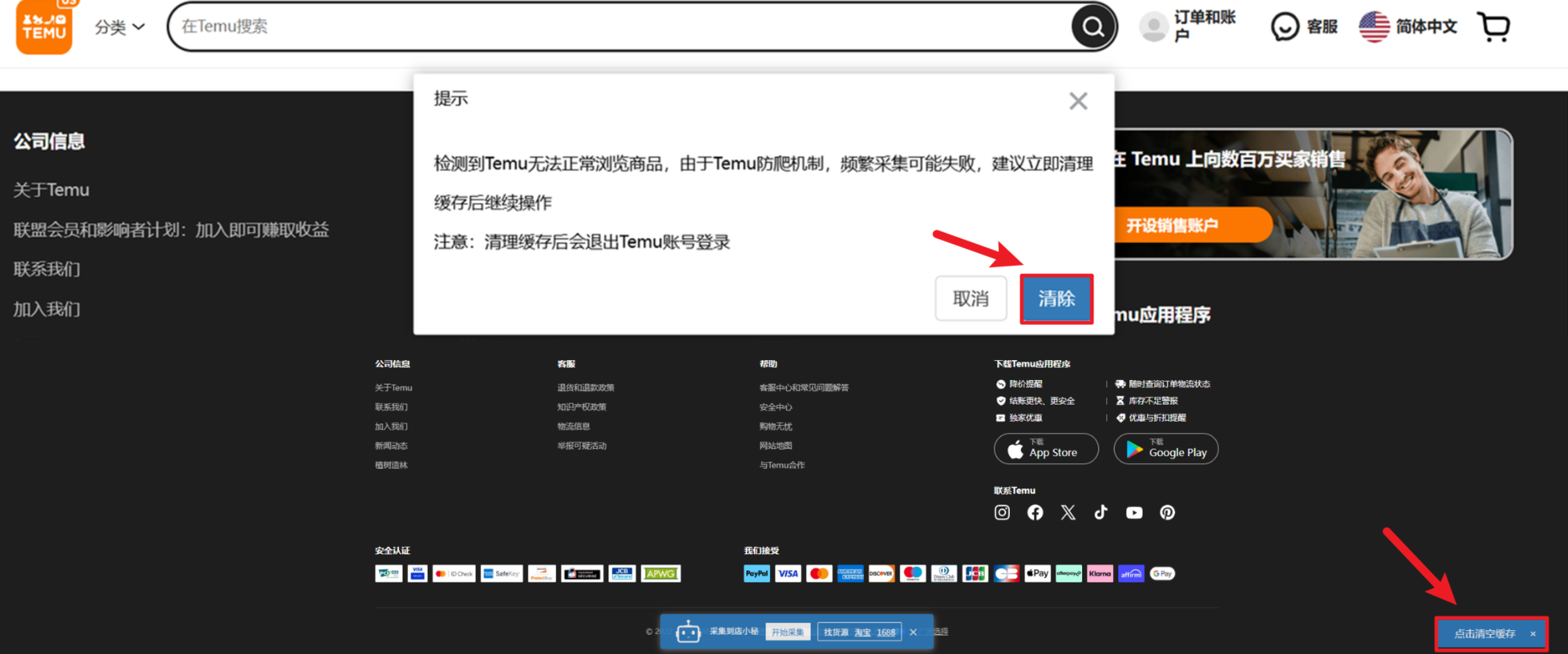Open Temu's YouTube channel icon
Viewport: 1568px width, 654px height.
(1134, 512)
